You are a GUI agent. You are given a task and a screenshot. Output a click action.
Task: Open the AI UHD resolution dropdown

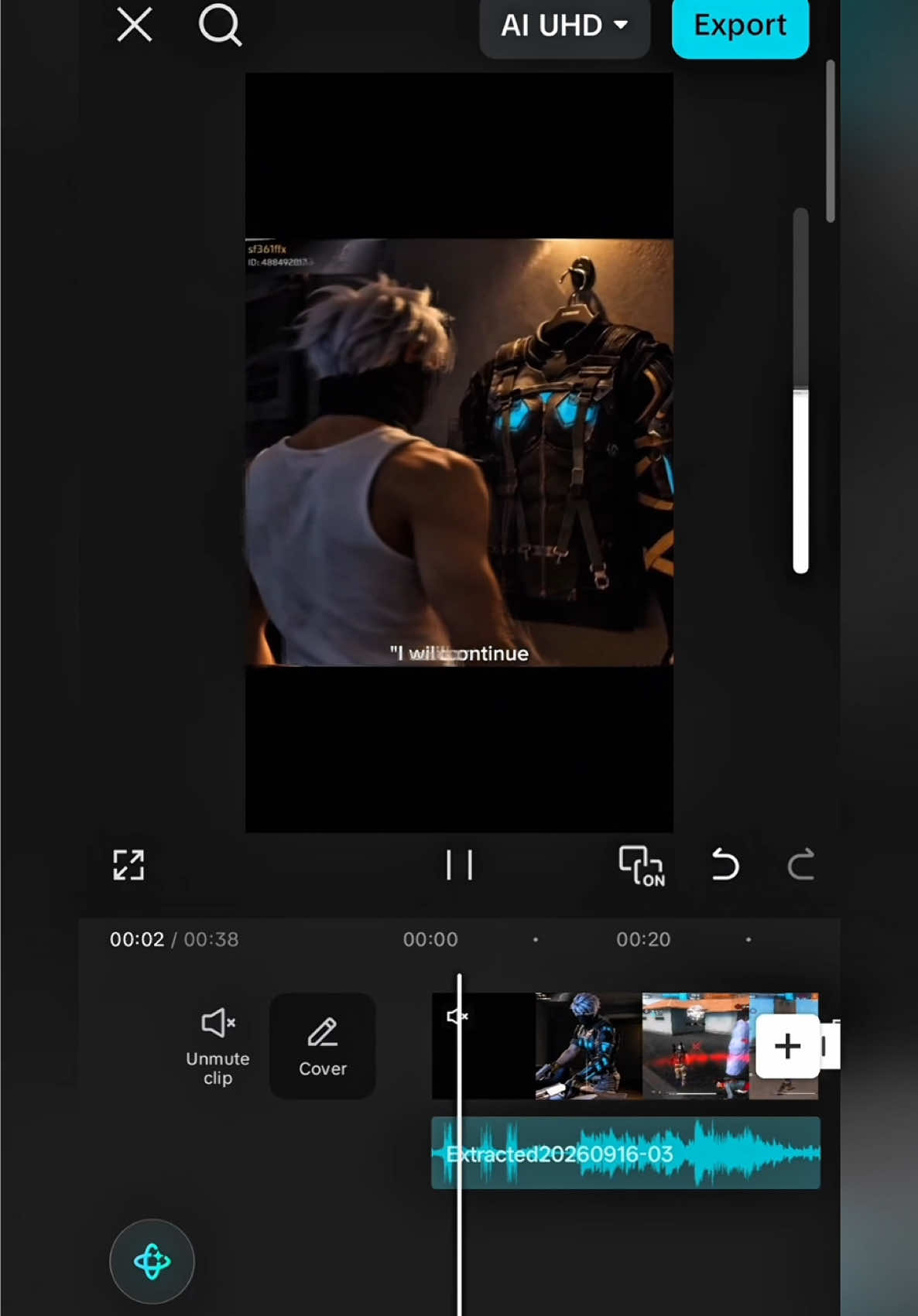tap(564, 26)
